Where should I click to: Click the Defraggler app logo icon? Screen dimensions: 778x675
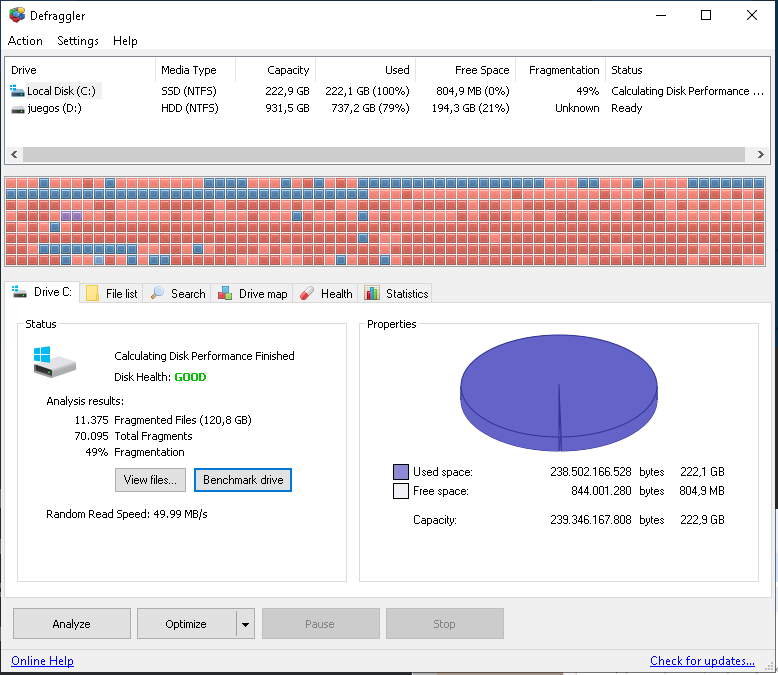(x=17, y=15)
